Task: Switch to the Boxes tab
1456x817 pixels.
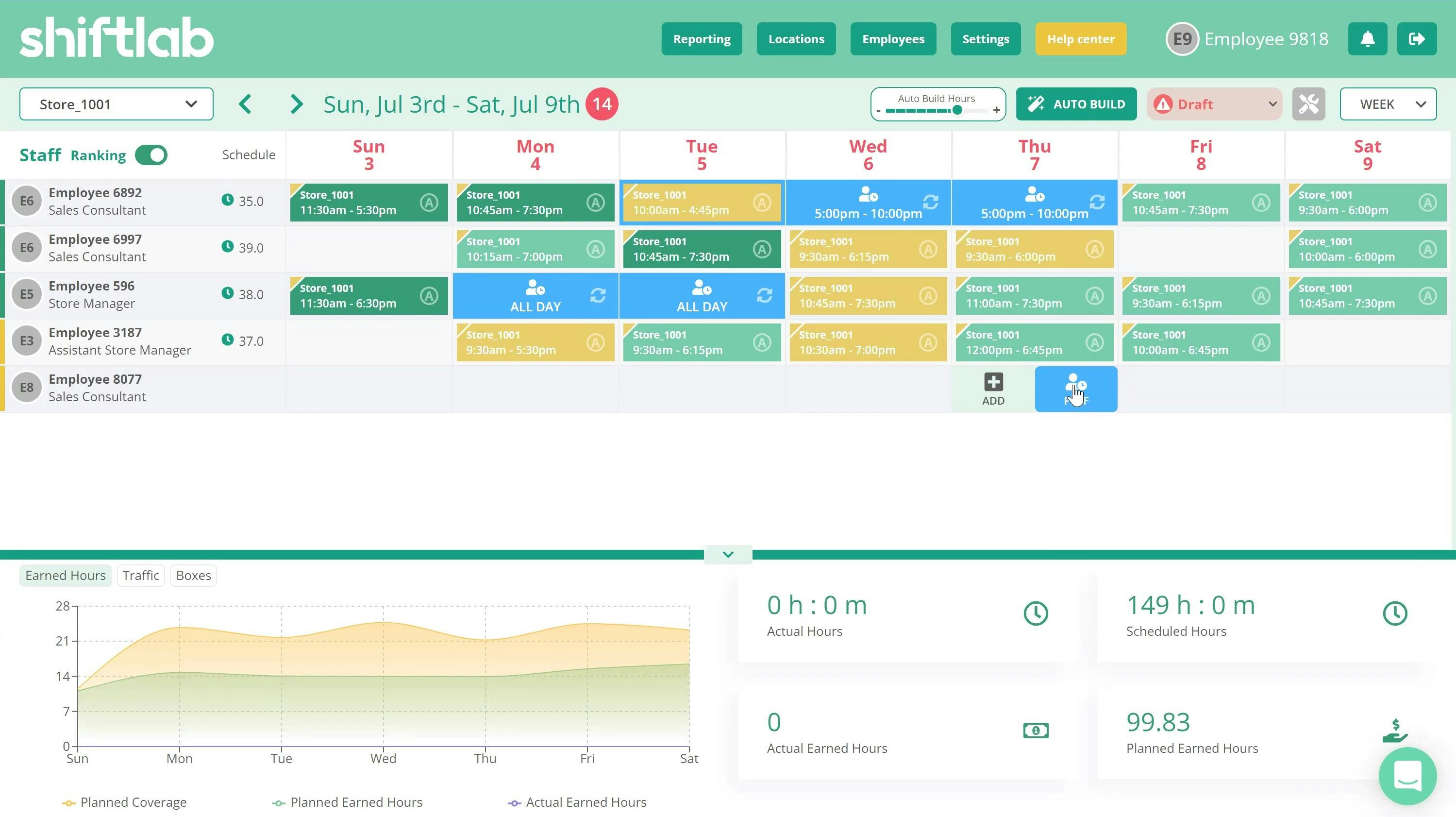Action: click(x=193, y=575)
